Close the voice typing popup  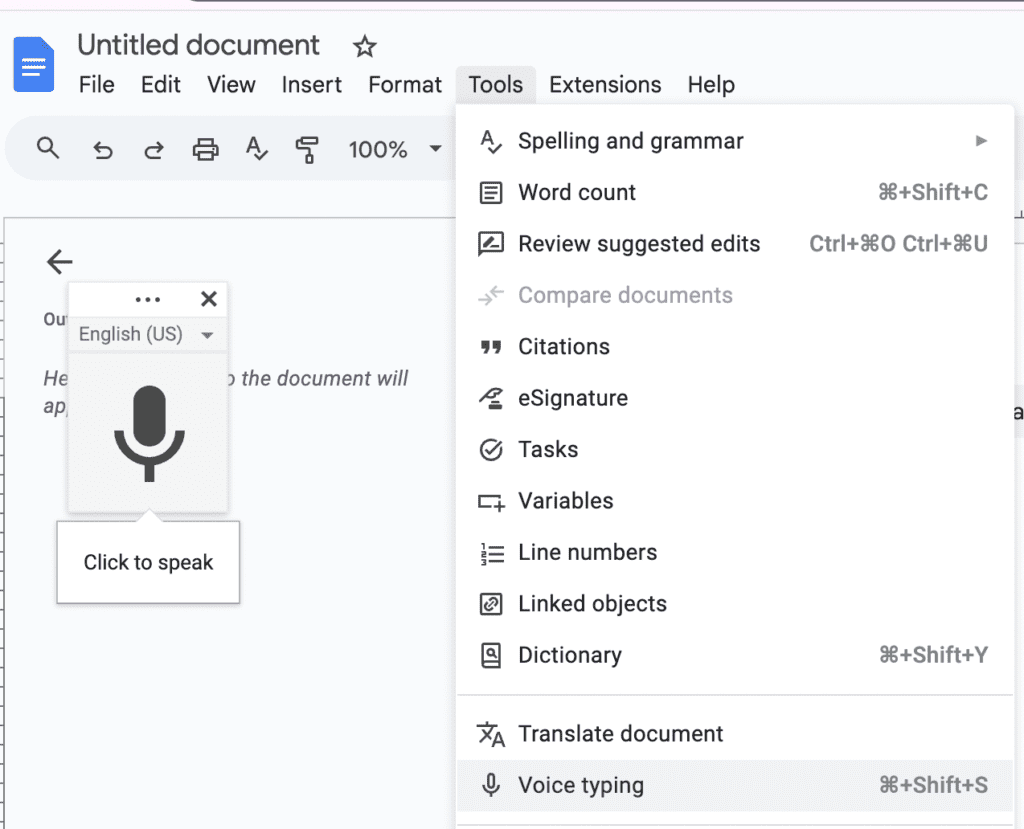tap(208, 298)
